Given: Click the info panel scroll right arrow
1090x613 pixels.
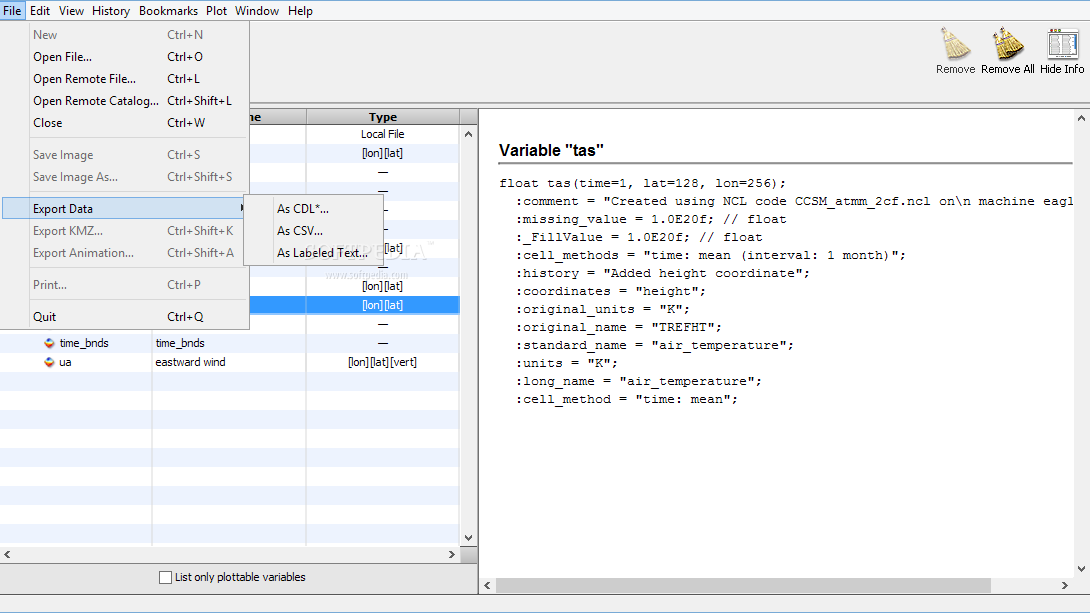Looking at the screenshot, I should 1065,585.
